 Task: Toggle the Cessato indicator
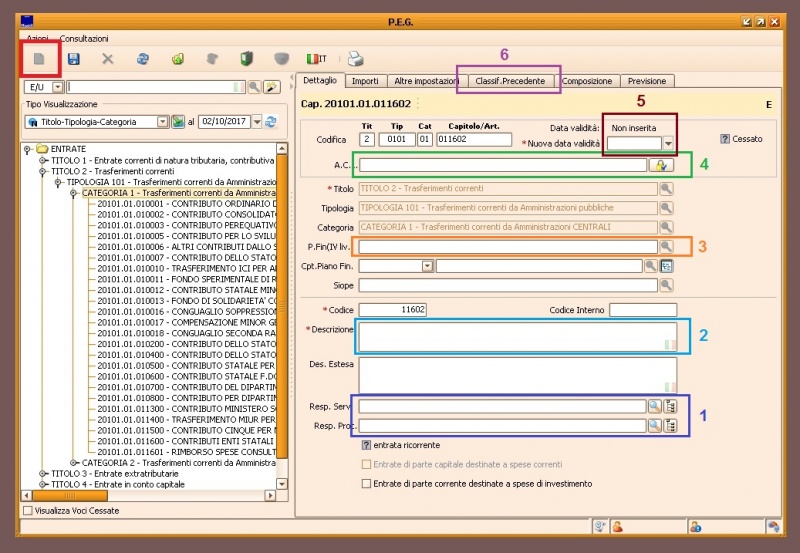(724, 139)
